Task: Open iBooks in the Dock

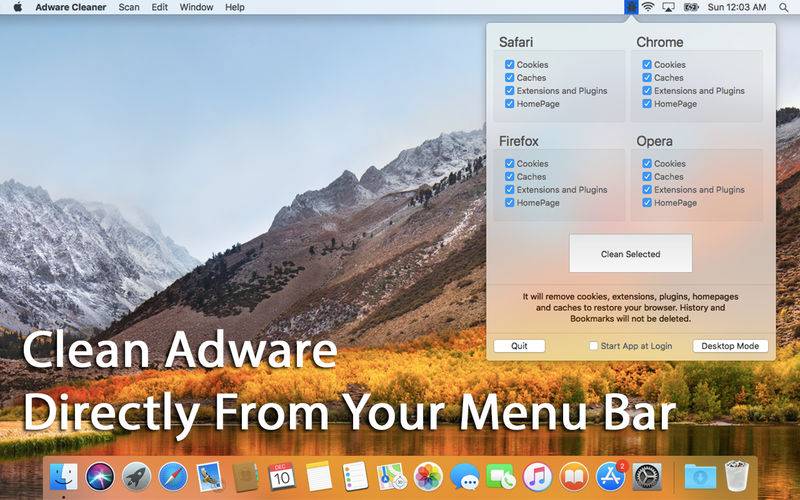Action: point(574,477)
